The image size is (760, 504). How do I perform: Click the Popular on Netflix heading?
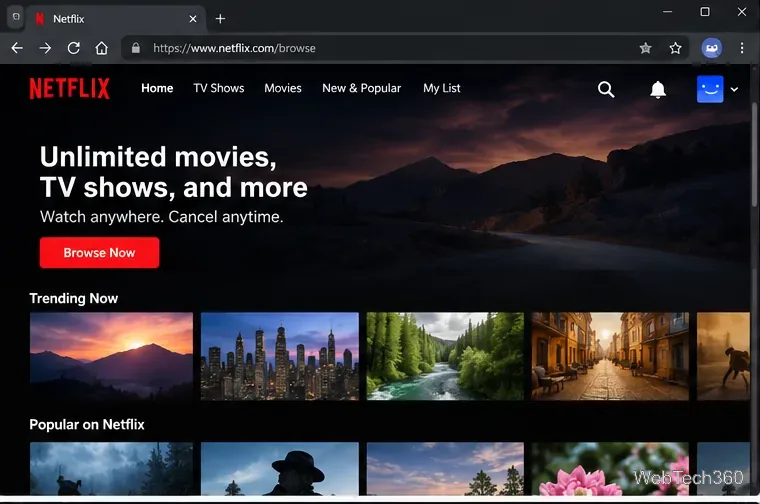(87, 425)
